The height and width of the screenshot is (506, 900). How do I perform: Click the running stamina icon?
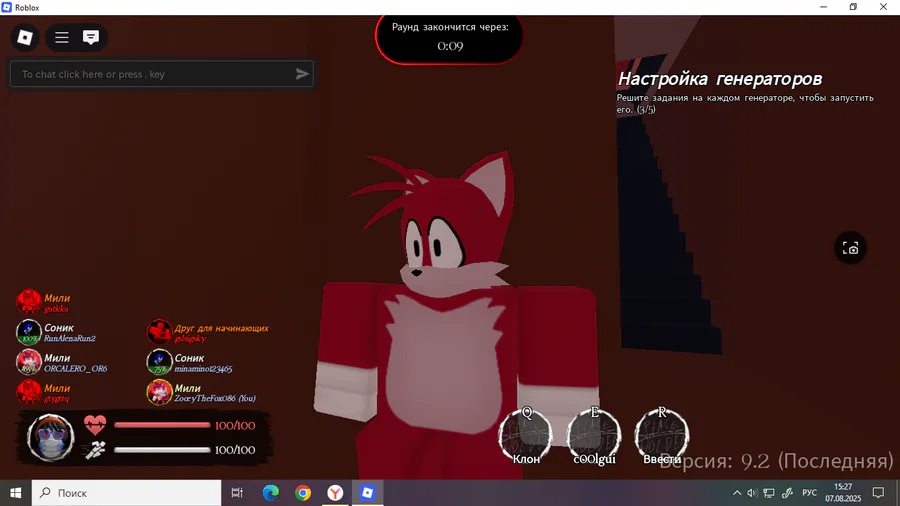(x=95, y=450)
